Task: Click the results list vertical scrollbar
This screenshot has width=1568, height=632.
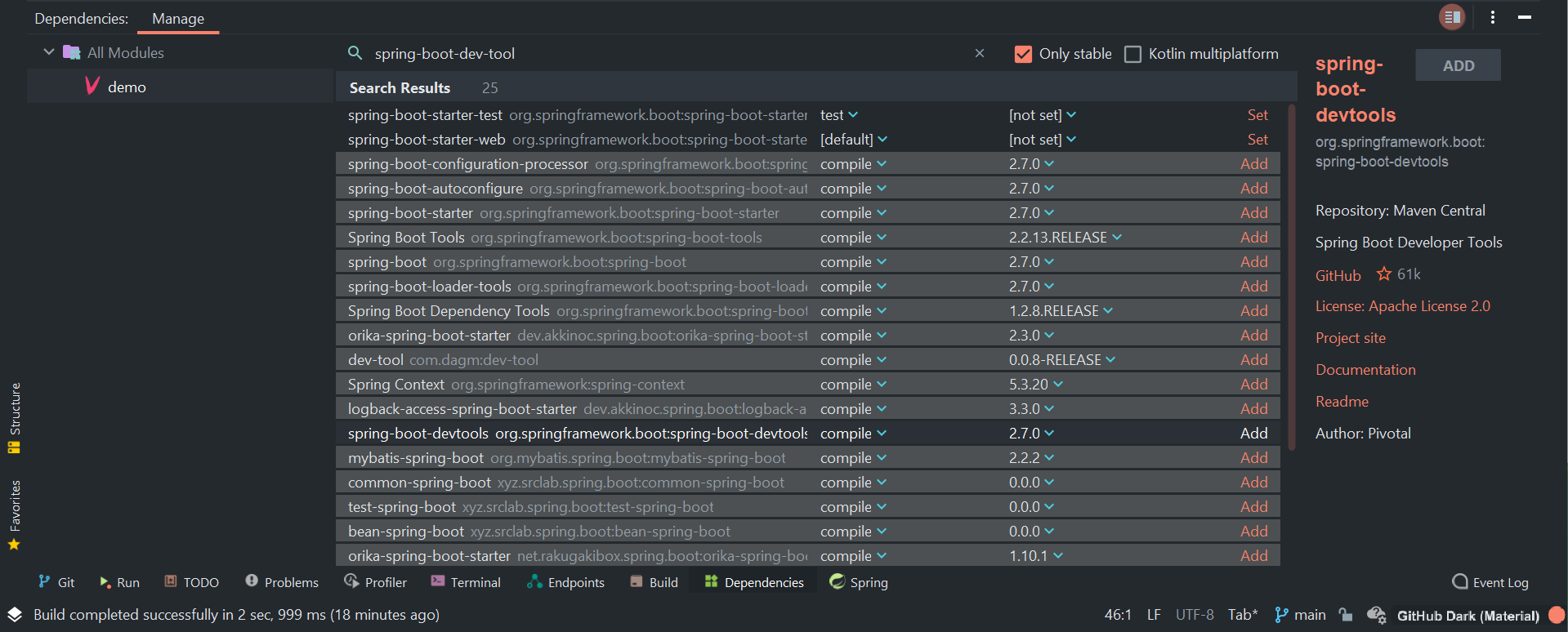Action: tap(1292, 278)
